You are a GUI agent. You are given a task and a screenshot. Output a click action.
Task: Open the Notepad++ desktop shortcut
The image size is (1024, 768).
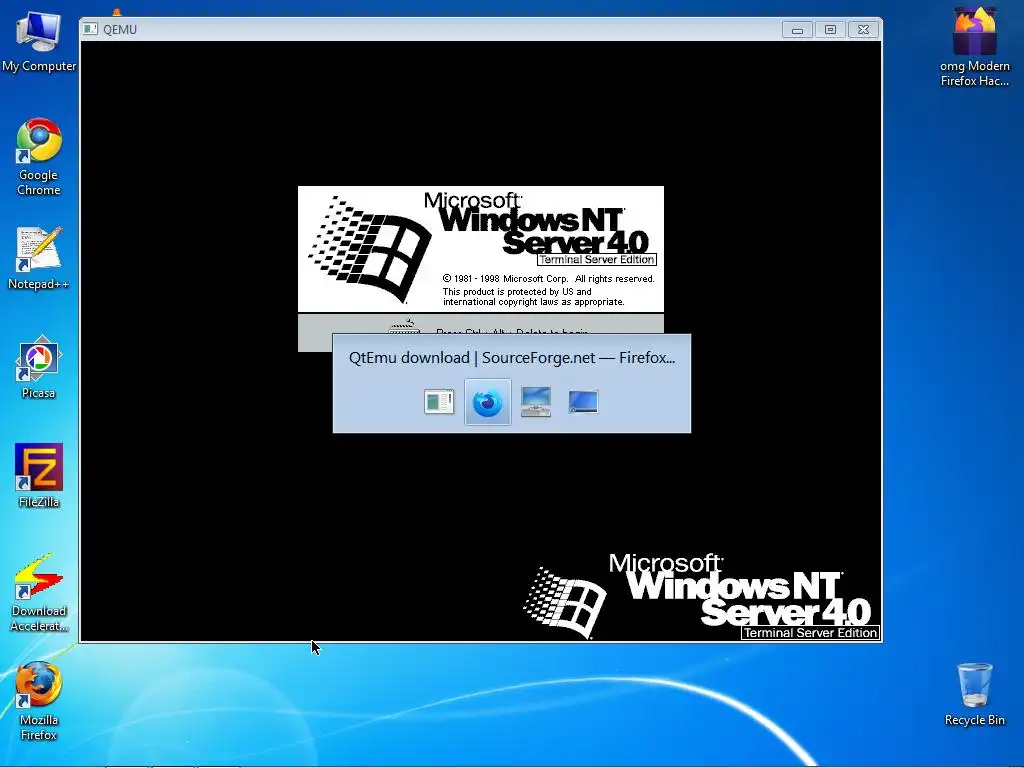[39, 258]
